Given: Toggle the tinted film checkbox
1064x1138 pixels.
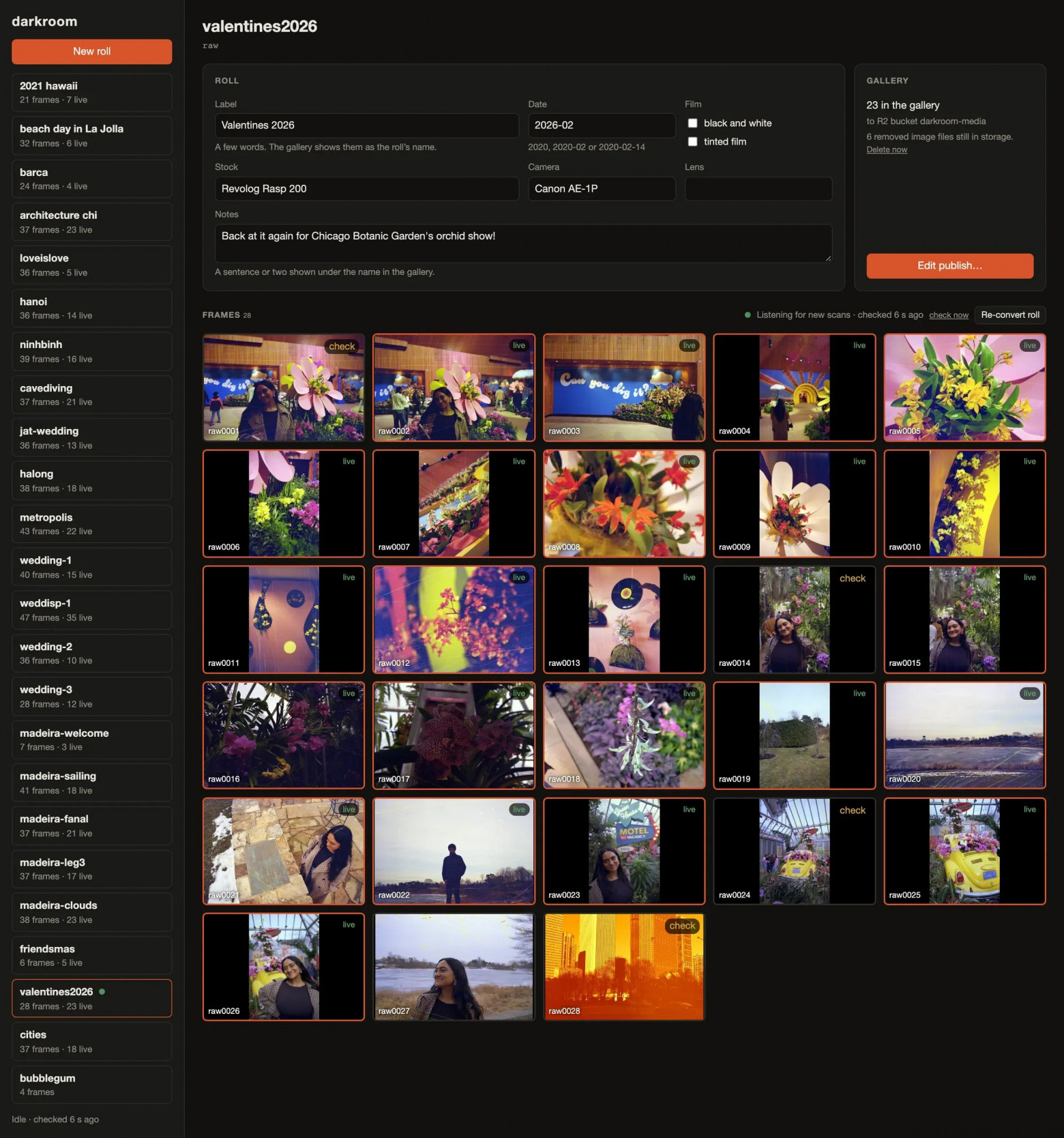Looking at the screenshot, I should tap(692, 142).
